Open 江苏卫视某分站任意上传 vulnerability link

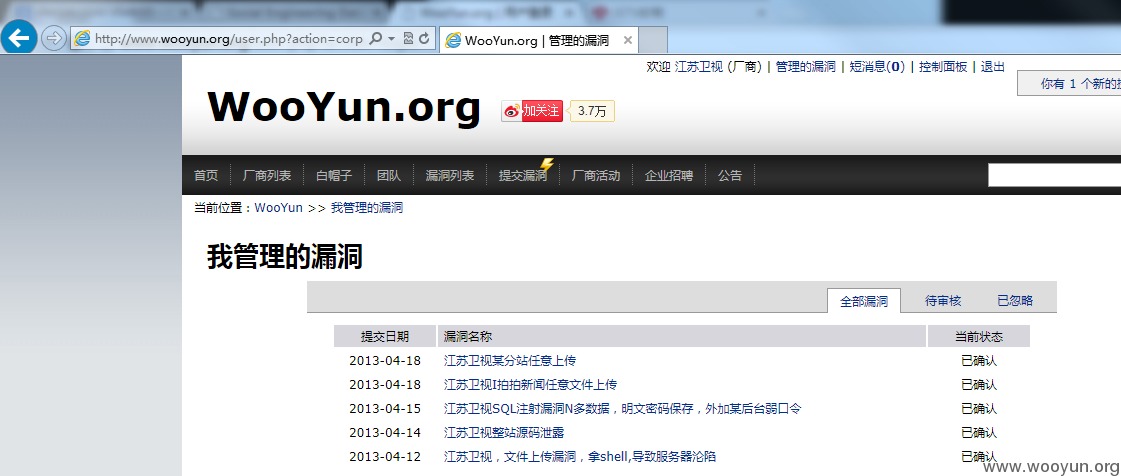click(x=510, y=360)
